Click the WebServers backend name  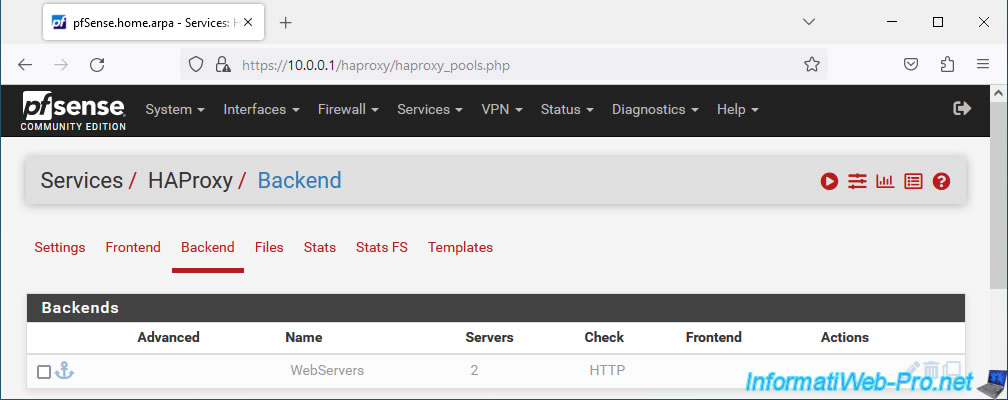tap(327, 370)
